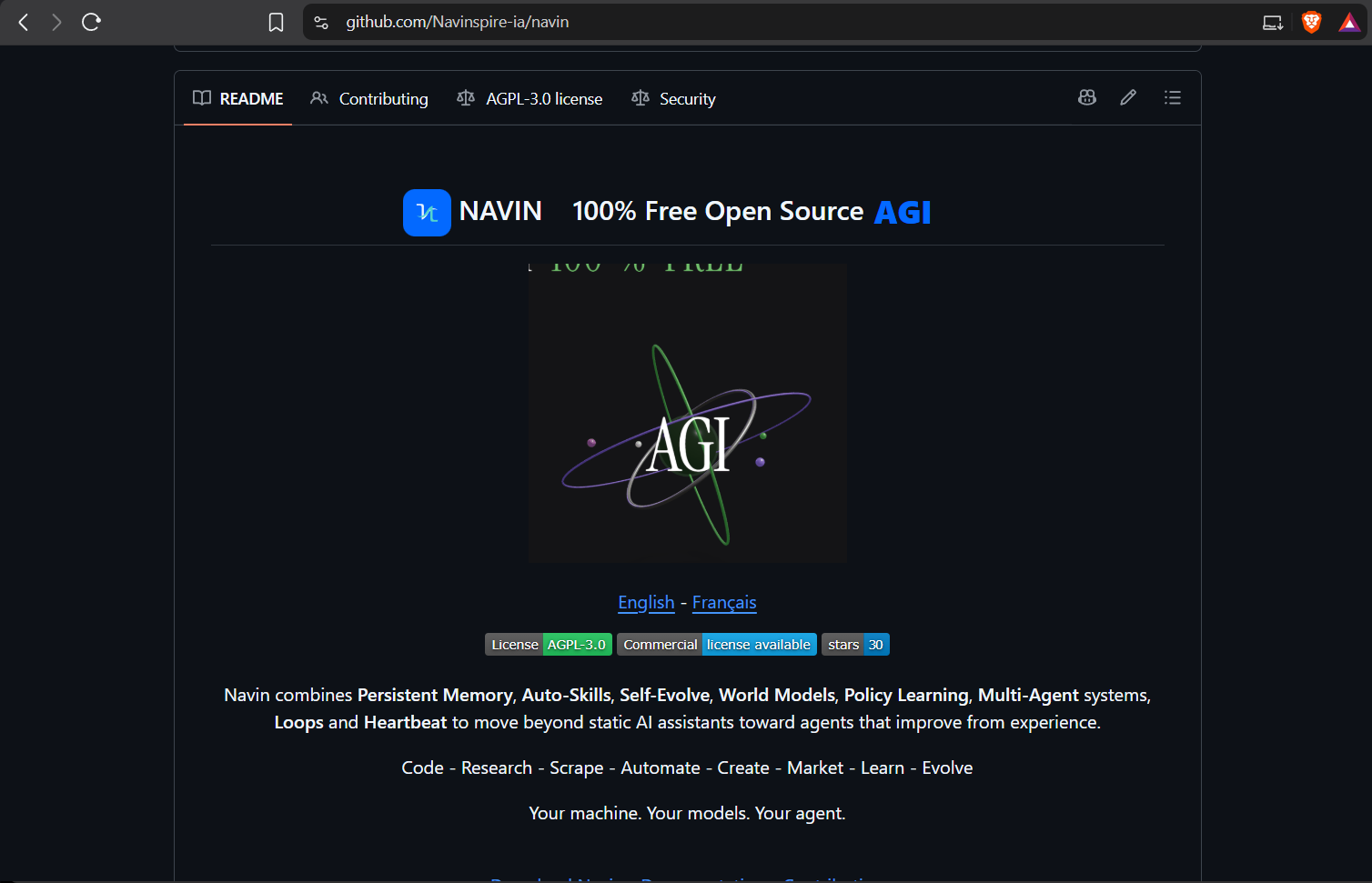Click the scale icon beside AGPL-3.0 license
Image resolution: width=1372 pixels, height=883 pixels.
click(466, 98)
